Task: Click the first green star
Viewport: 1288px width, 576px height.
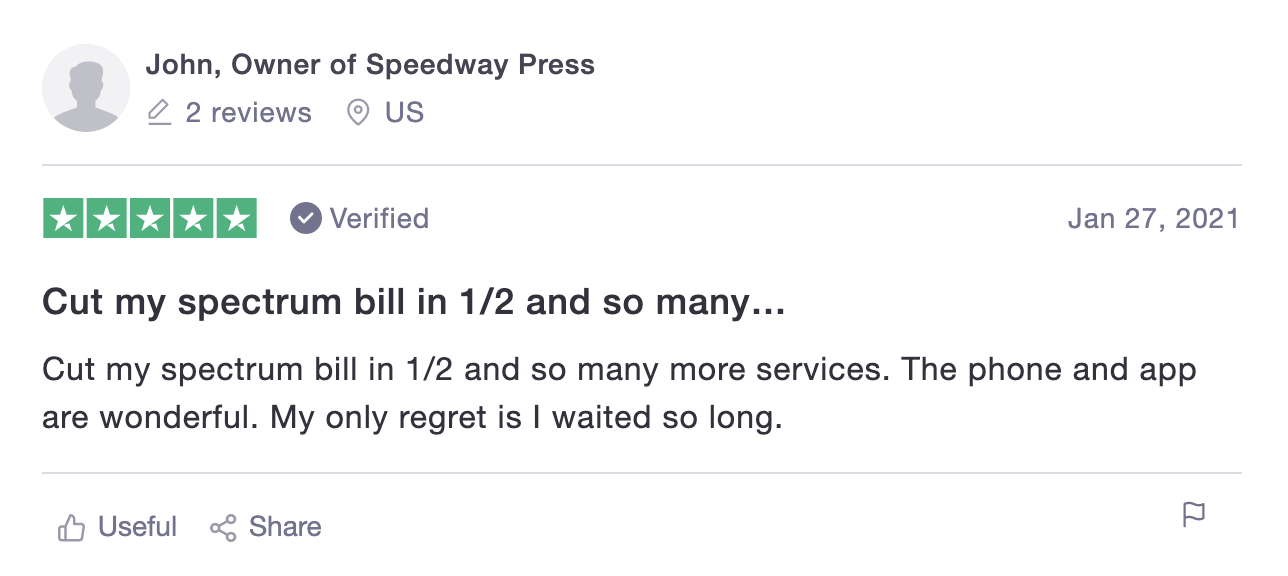Action: pyautogui.click(x=64, y=219)
